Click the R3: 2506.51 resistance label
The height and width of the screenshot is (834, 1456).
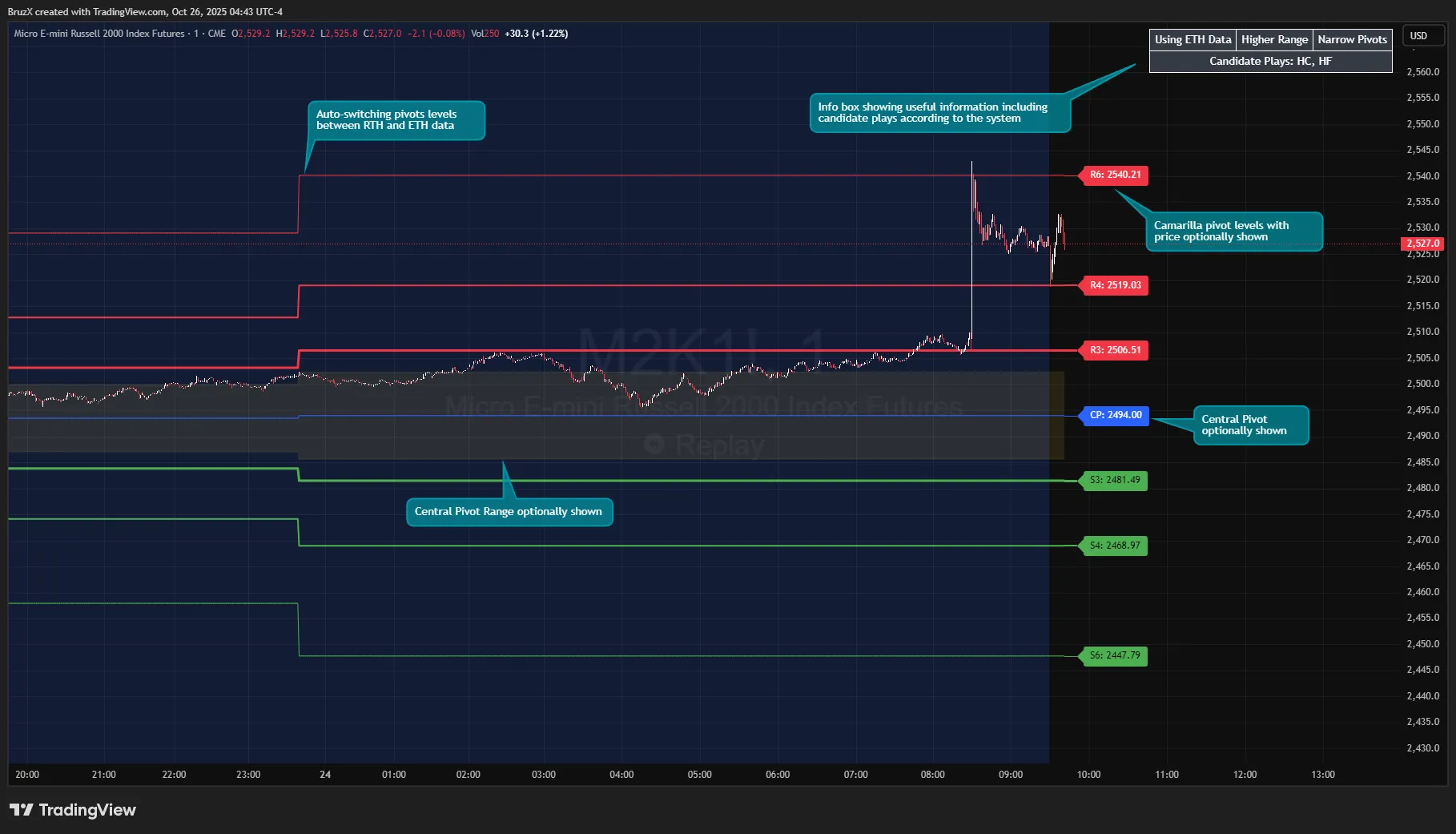pos(1115,350)
